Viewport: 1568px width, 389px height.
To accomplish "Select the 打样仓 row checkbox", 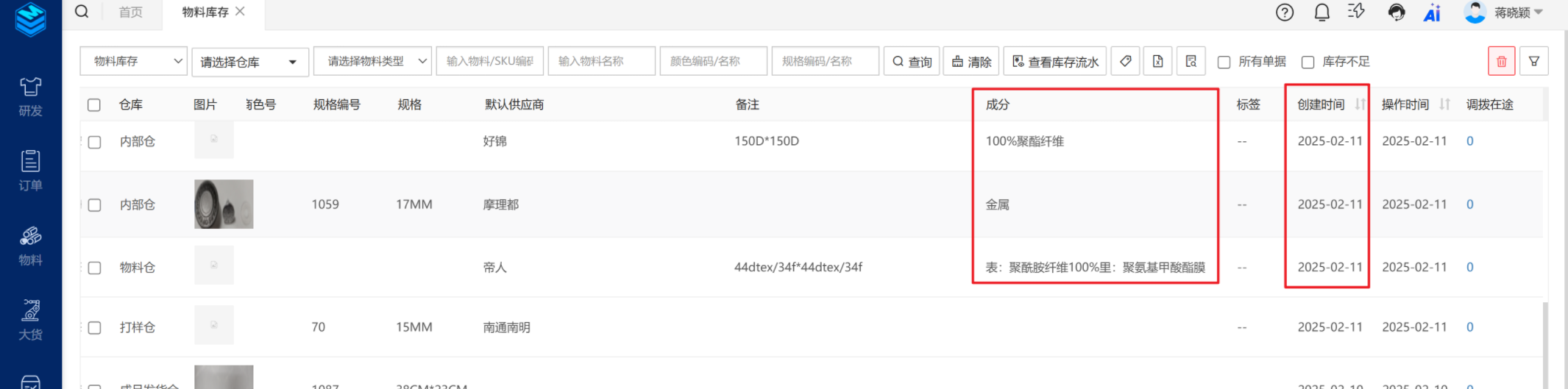I will [x=94, y=328].
